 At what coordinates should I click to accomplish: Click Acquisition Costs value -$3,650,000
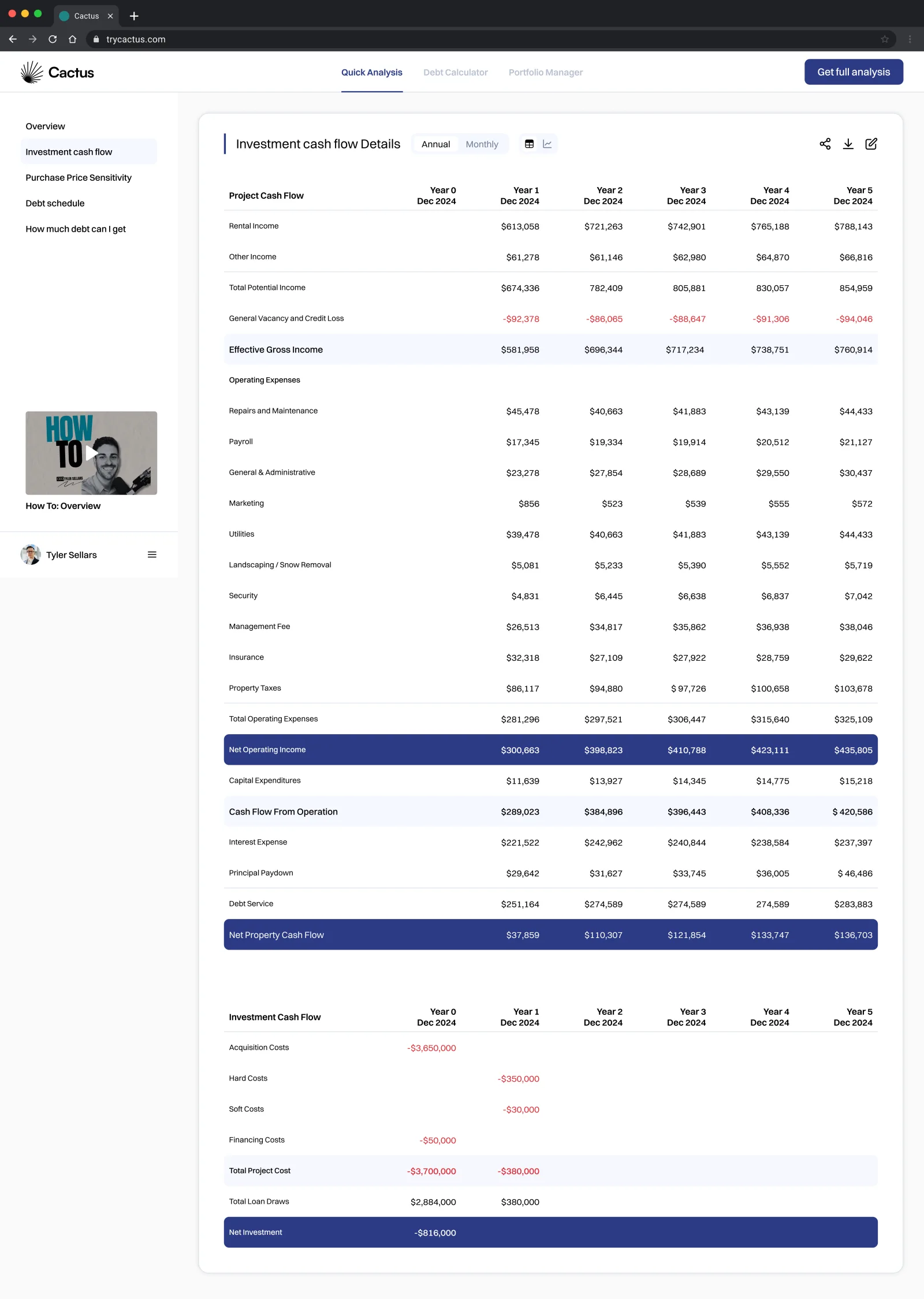[x=431, y=1048]
